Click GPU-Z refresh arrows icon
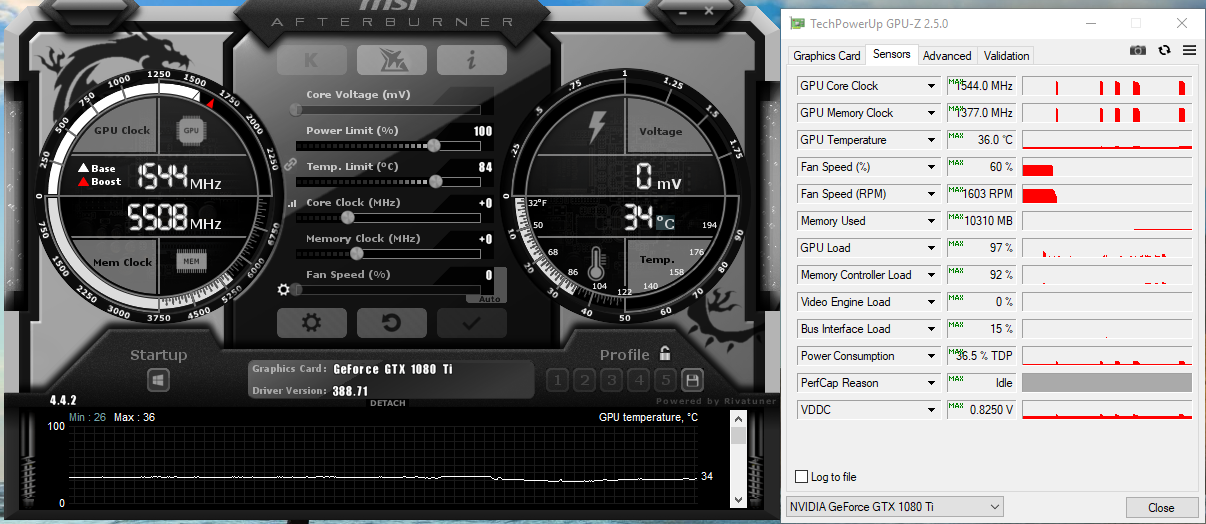The height and width of the screenshot is (524, 1206). tap(1164, 50)
